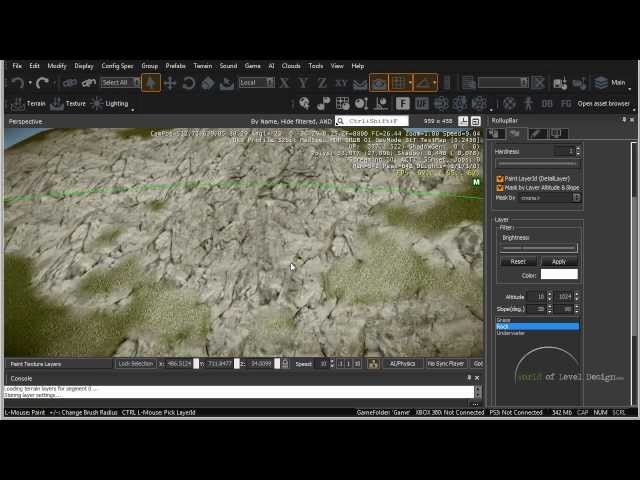The width and height of the screenshot is (640, 480).
Task: Click the F toolbar icon
Action: 402,104
